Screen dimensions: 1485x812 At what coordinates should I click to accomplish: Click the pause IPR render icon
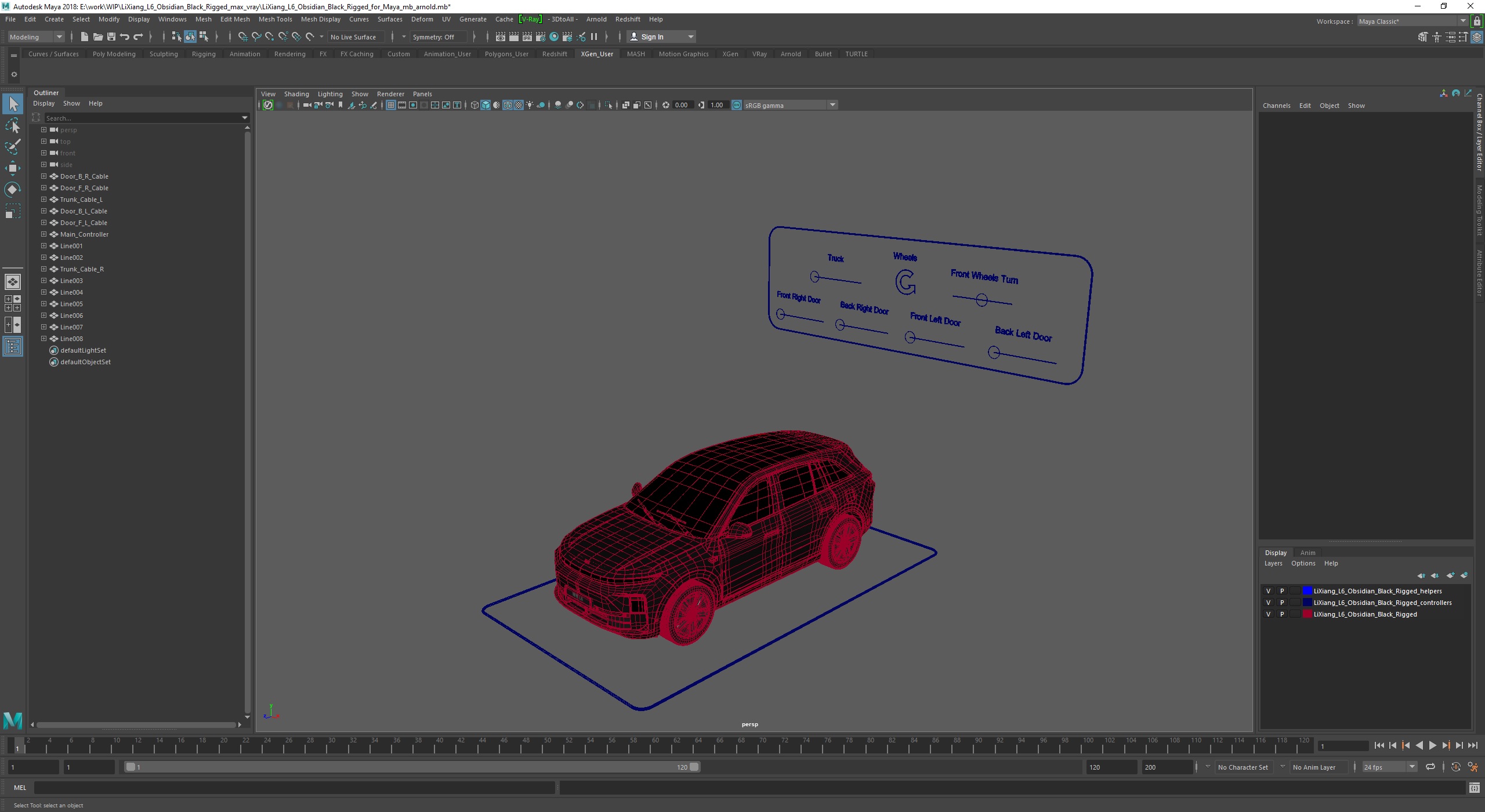coord(594,37)
